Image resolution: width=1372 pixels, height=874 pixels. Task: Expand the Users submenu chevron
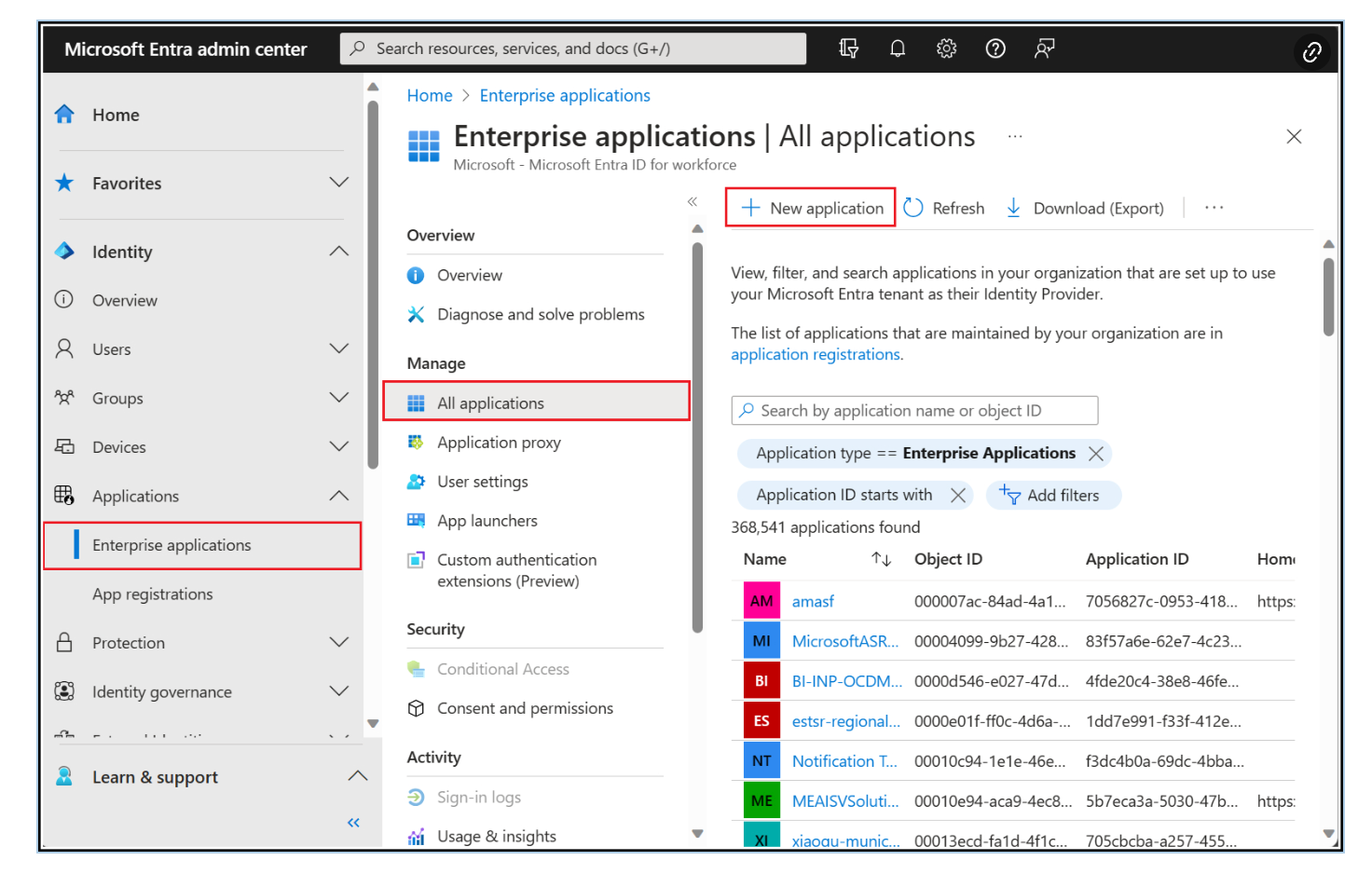(x=339, y=348)
